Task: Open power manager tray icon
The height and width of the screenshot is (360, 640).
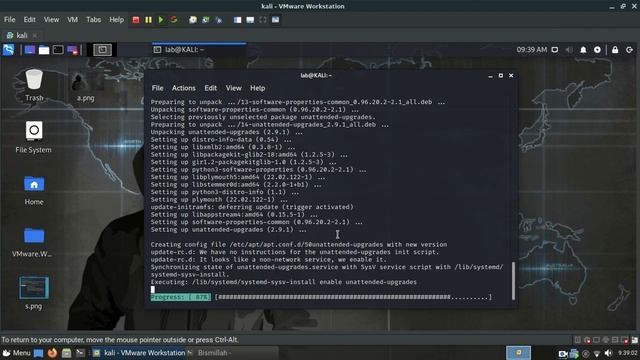Action: (597, 50)
